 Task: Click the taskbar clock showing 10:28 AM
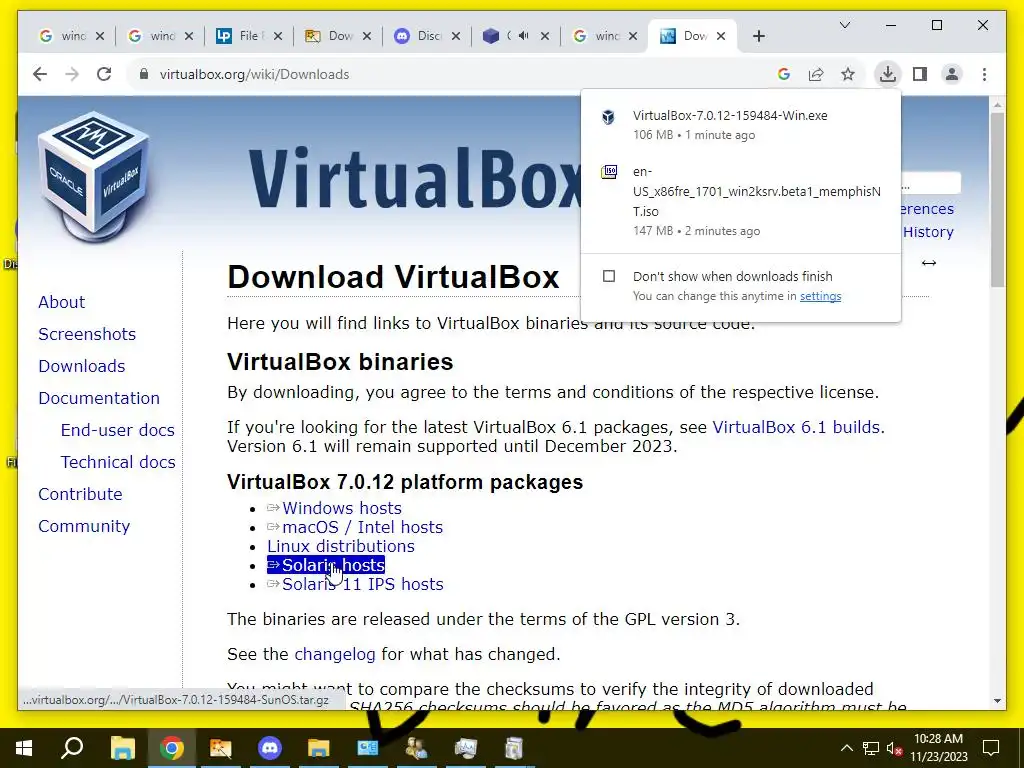(938, 748)
